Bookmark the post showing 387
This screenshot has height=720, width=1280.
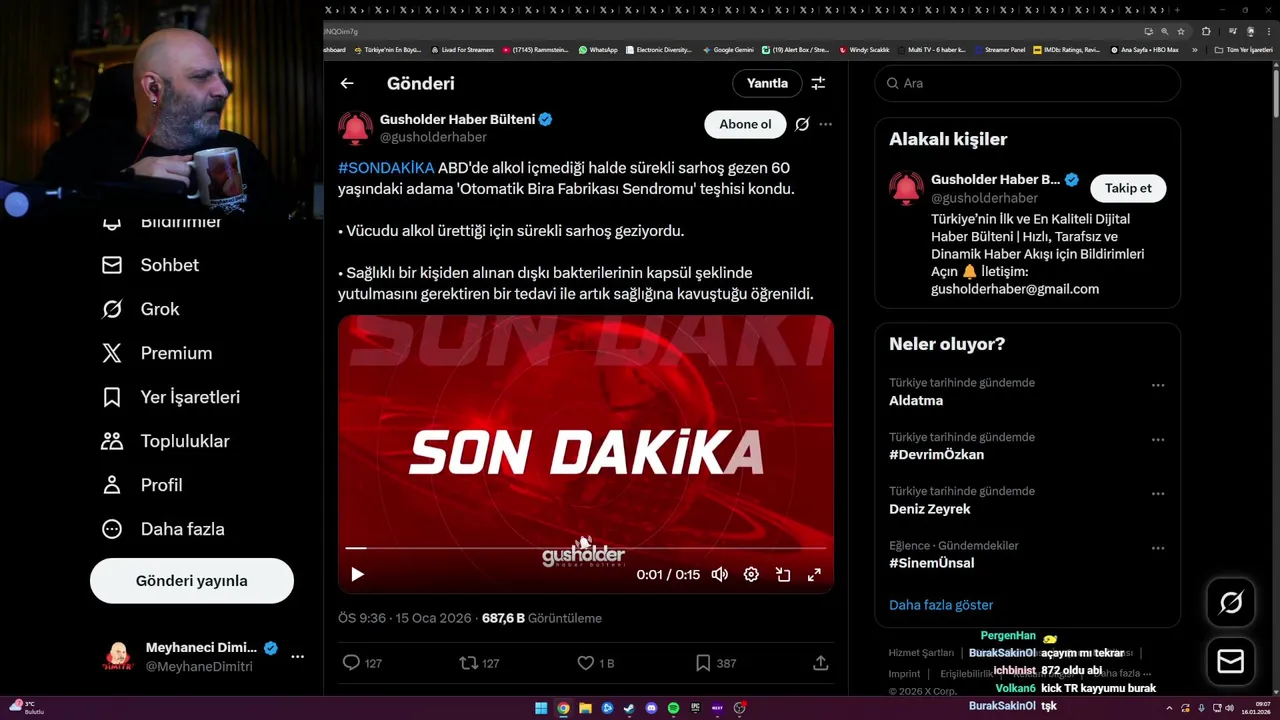click(x=715, y=663)
